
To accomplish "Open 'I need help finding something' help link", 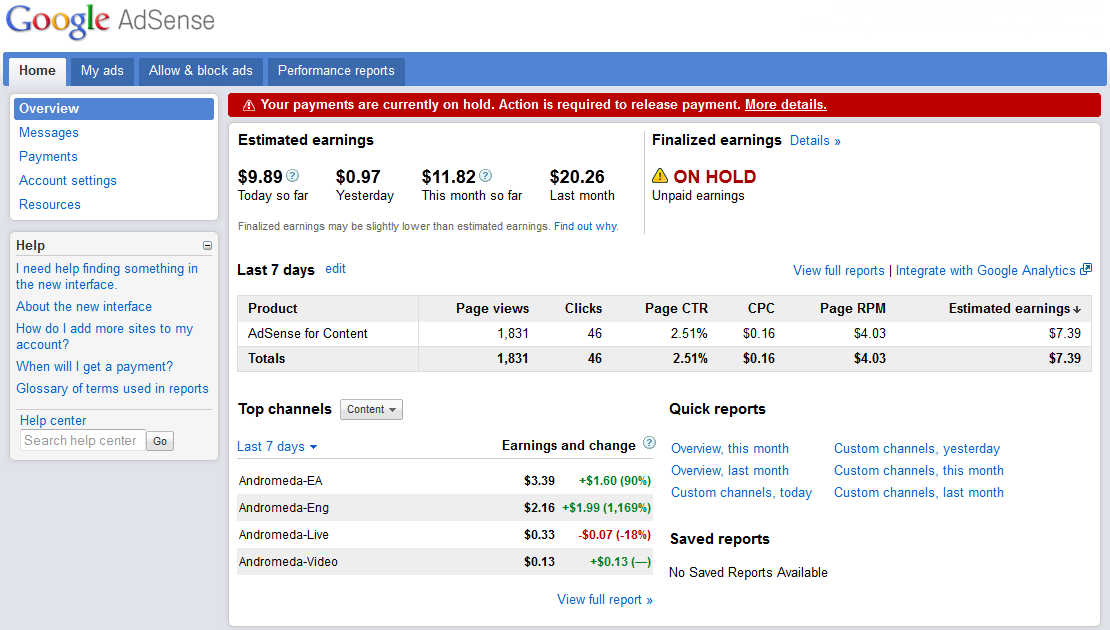I will tap(107, 277).
